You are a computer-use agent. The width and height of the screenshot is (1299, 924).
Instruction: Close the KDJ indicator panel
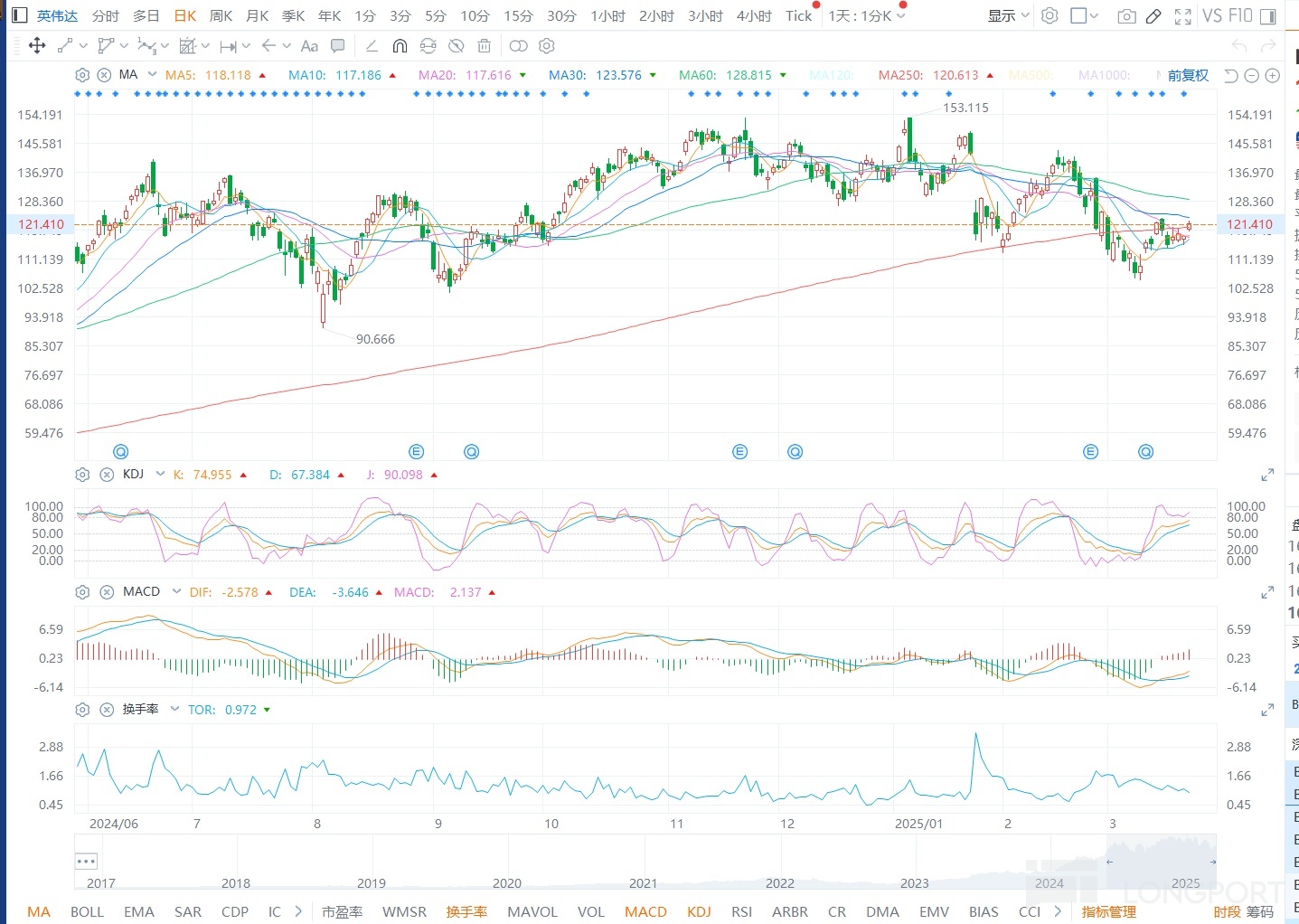click(107, 475)
